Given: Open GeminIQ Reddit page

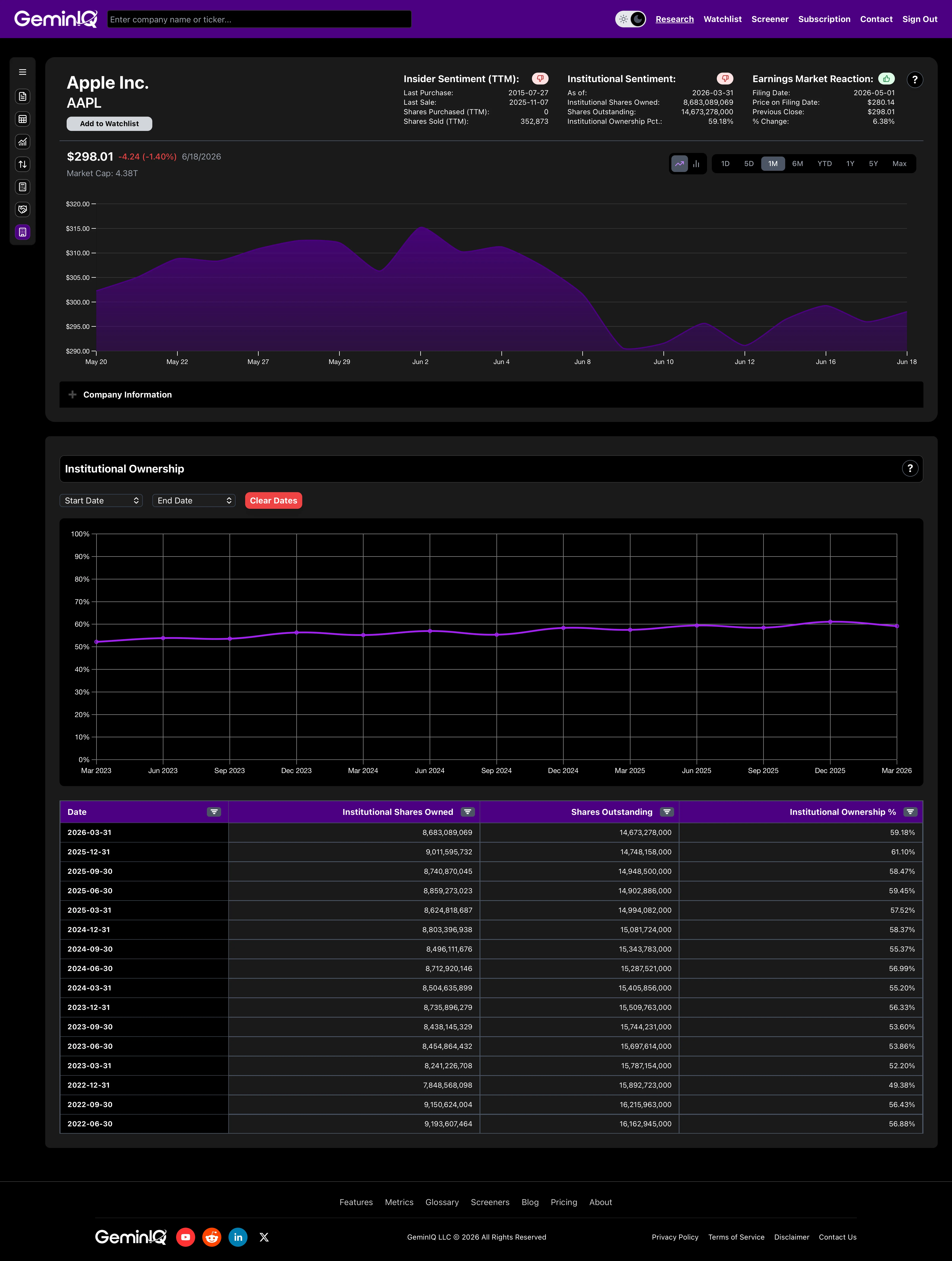Looking at the screenshot, I should pyautogui.click(x=212, y=1237).
